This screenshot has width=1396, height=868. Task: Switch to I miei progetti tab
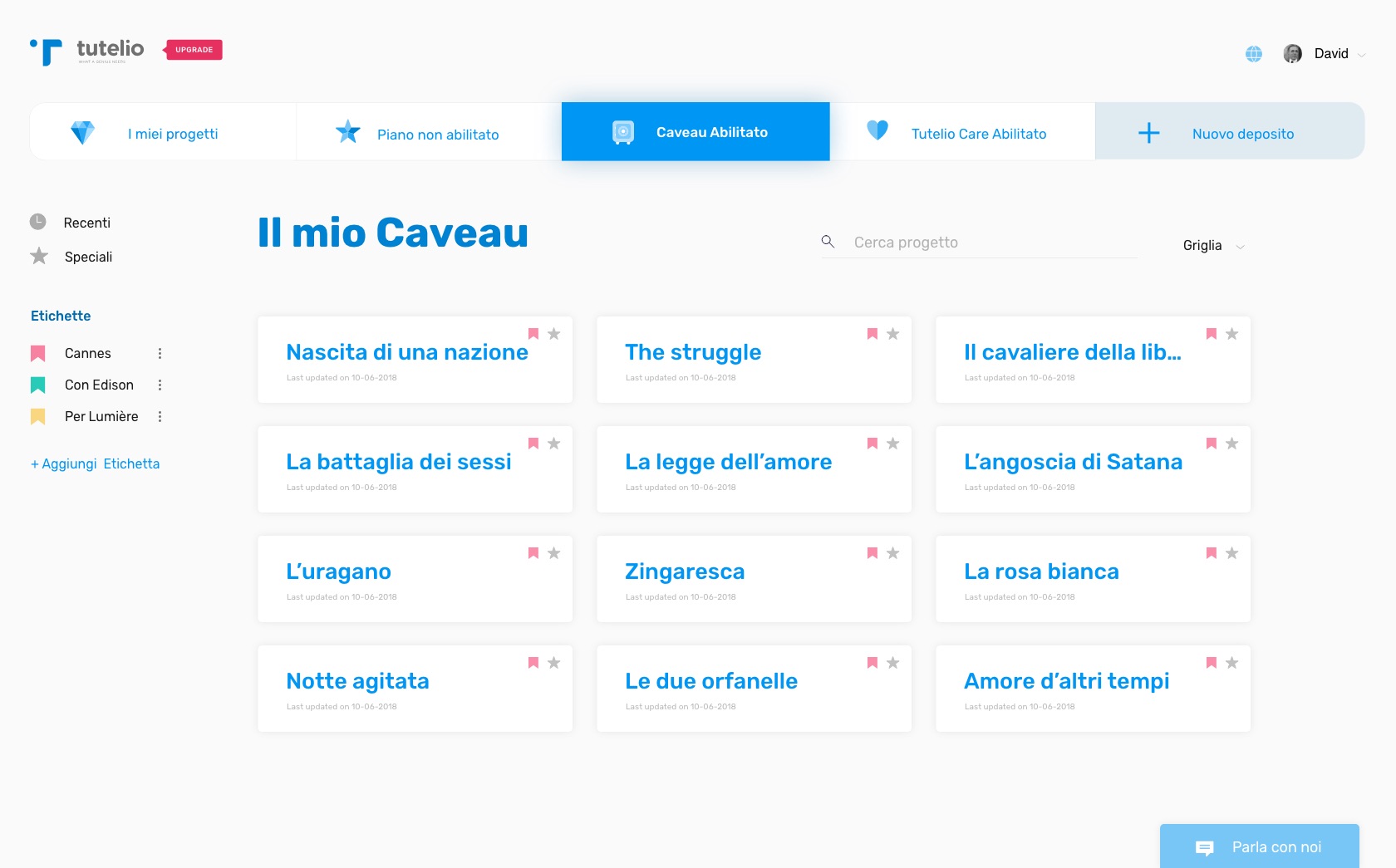[x=163, y=133]
